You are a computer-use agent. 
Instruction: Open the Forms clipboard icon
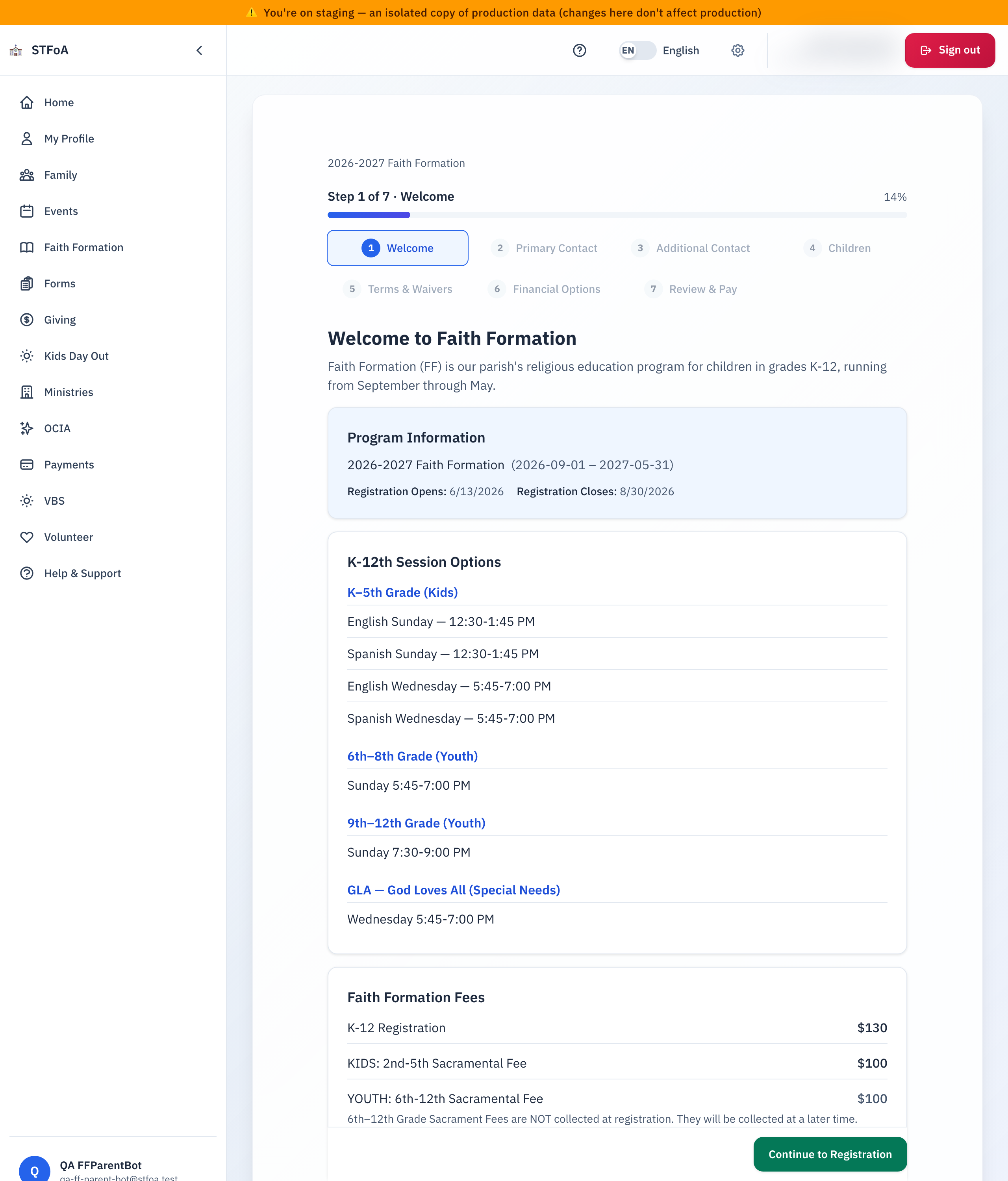[x=27, y=283]
